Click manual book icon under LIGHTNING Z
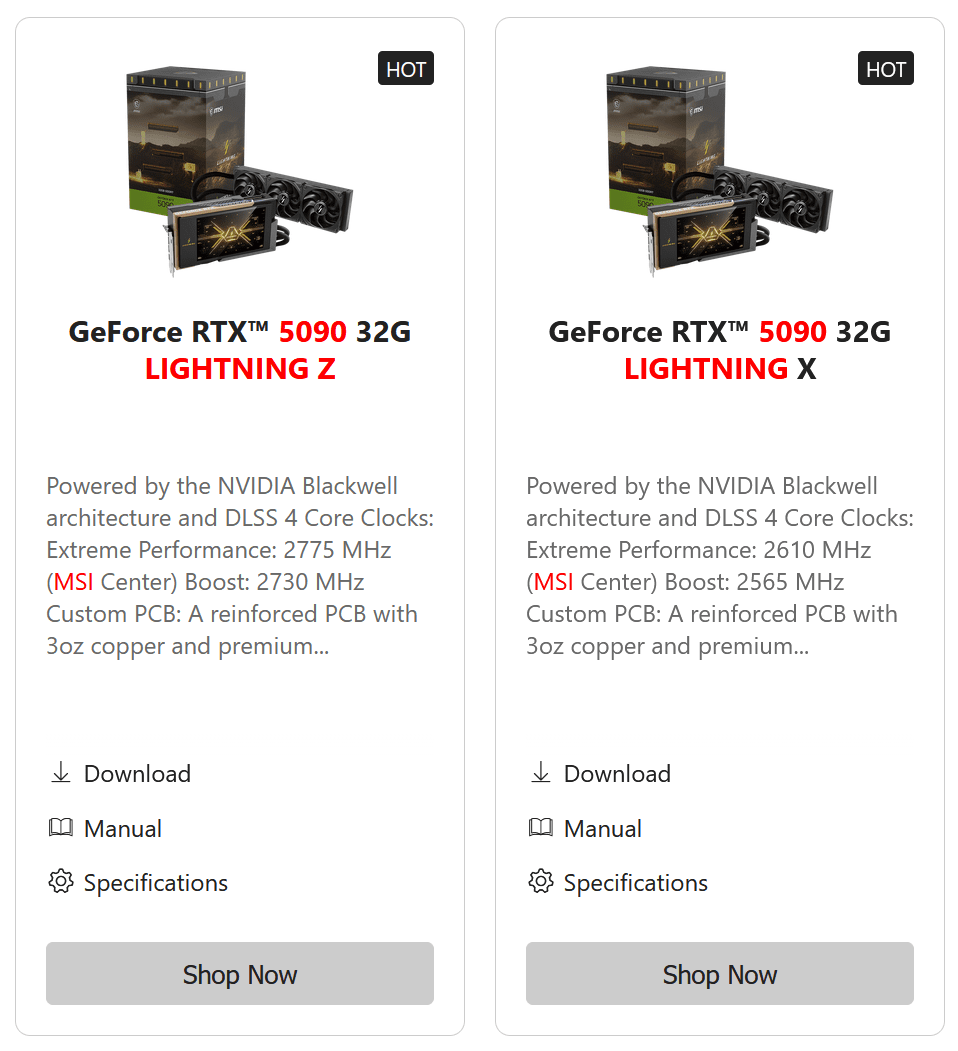The height and width of the screenshot is (1051, 958). pyautogui.click(x=61, y=828)
